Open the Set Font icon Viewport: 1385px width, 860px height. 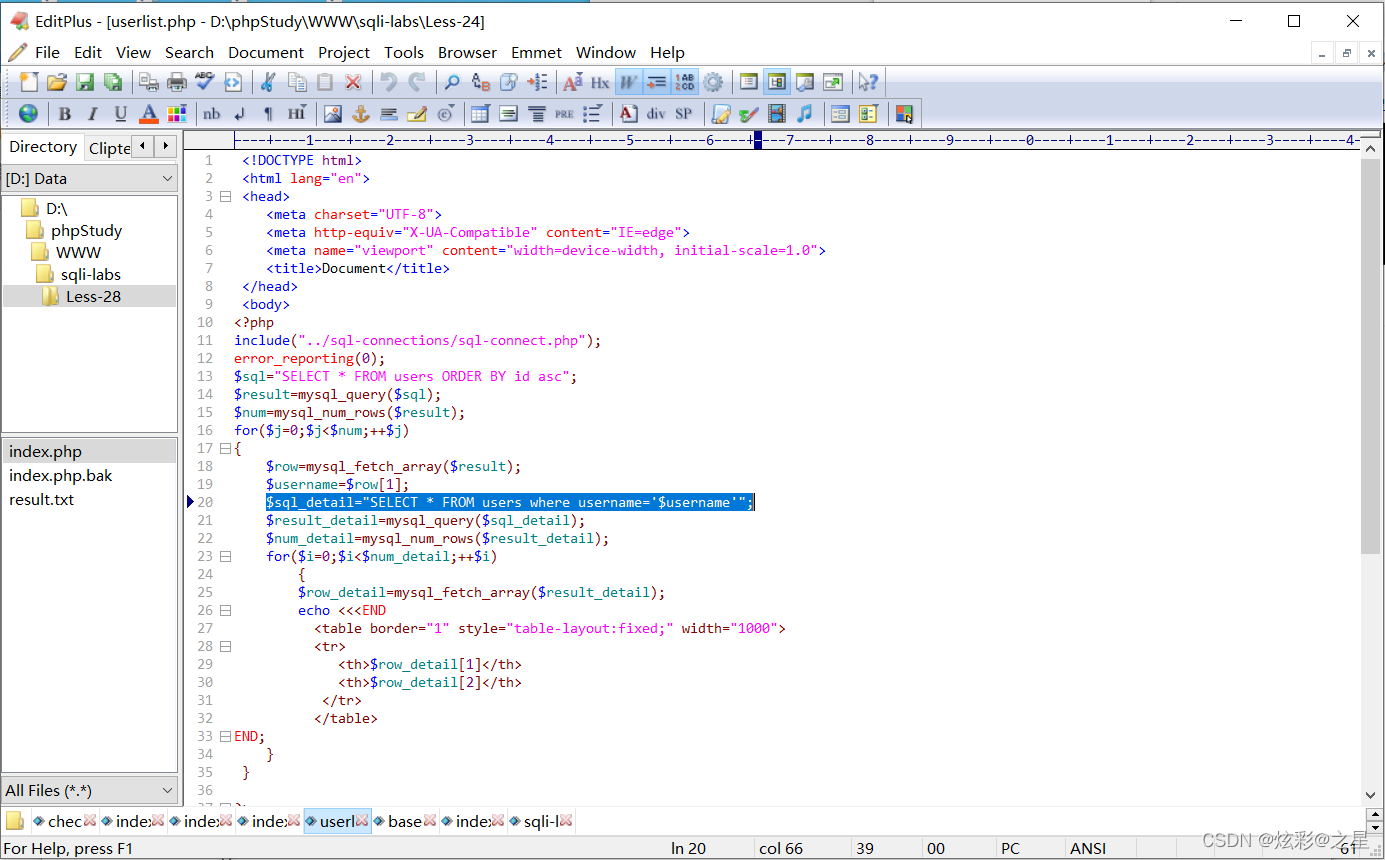pyautogui.click(x=572, y=82)
